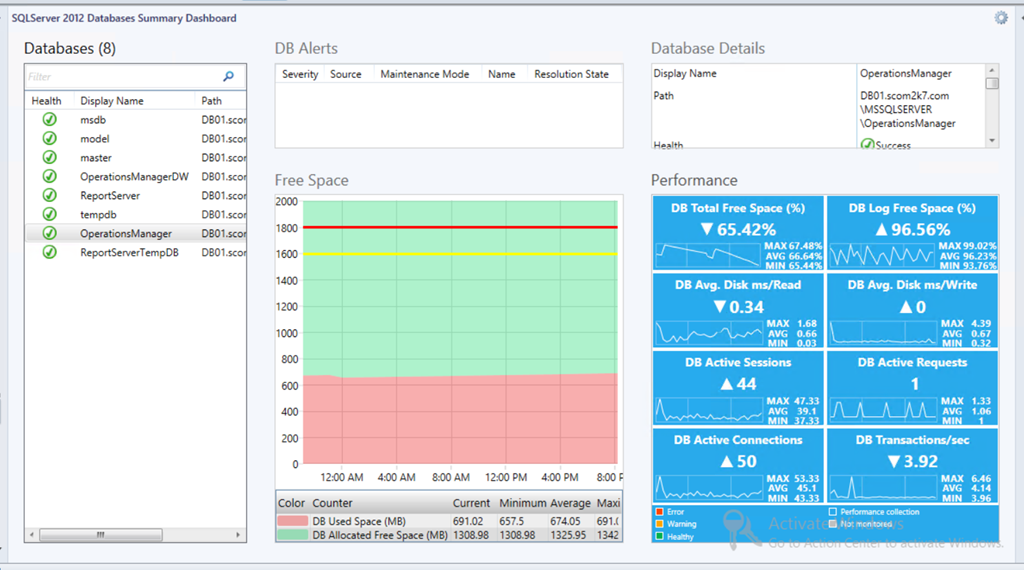Screen dimensions: 1024x570
Task: Sort alerts by Resolution State column
Action: [x=571, y=74]
